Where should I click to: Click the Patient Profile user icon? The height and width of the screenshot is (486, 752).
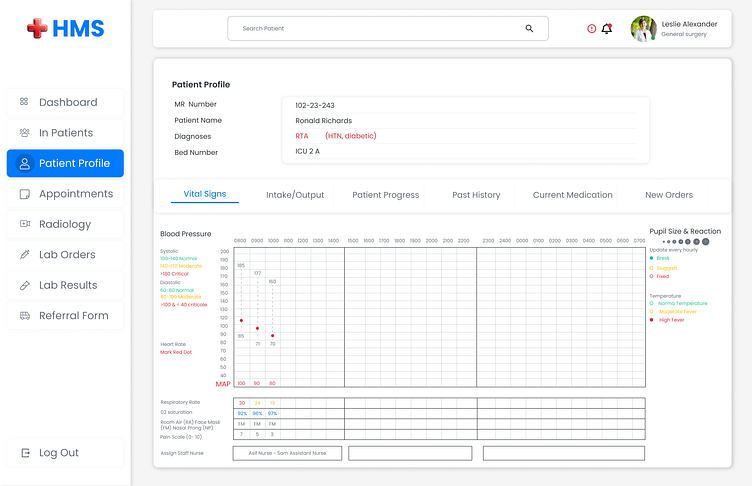click(x=24, y=163)
